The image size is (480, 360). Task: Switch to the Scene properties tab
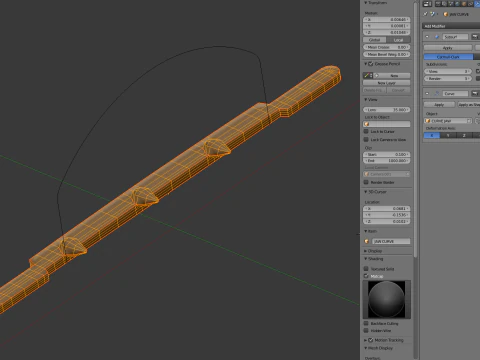pyautogui.click(x=451, y=4)
